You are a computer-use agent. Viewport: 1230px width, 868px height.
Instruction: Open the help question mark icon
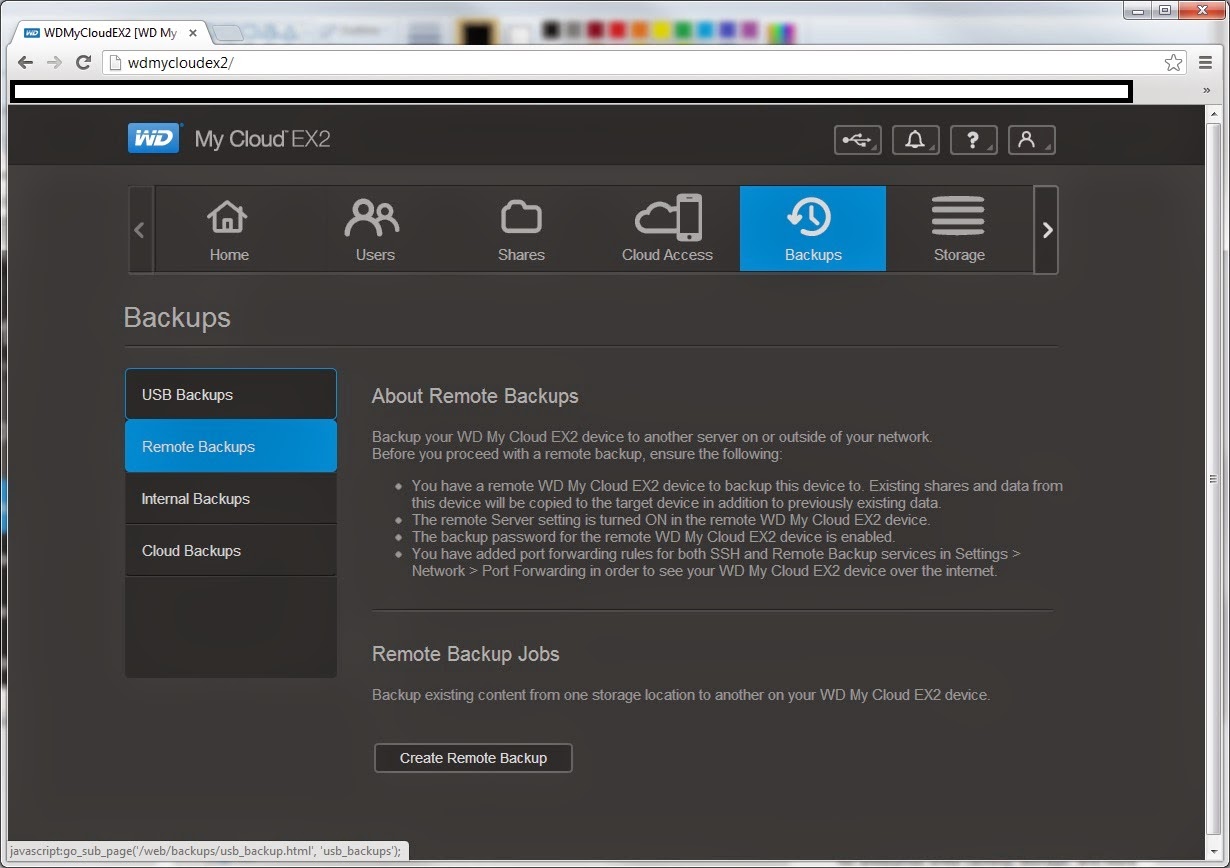[x=973, y=140]
